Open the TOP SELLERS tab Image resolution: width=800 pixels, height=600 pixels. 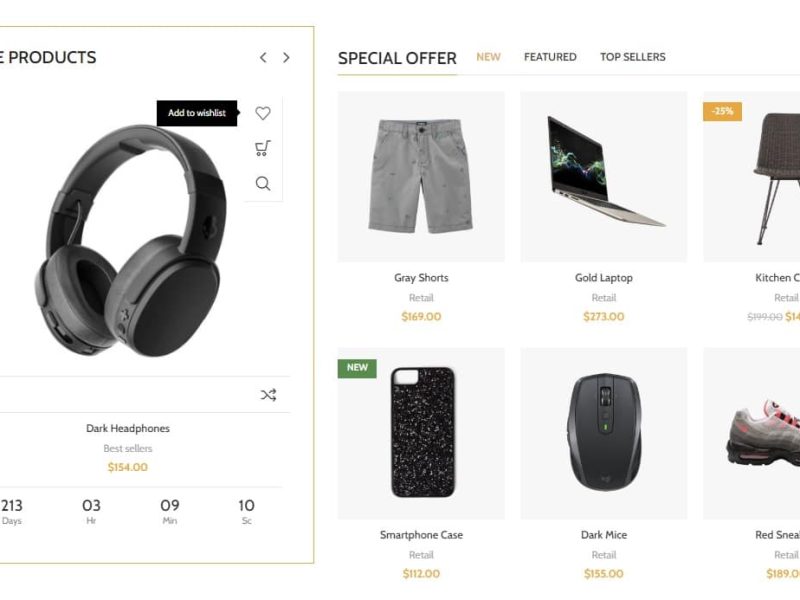633,57
